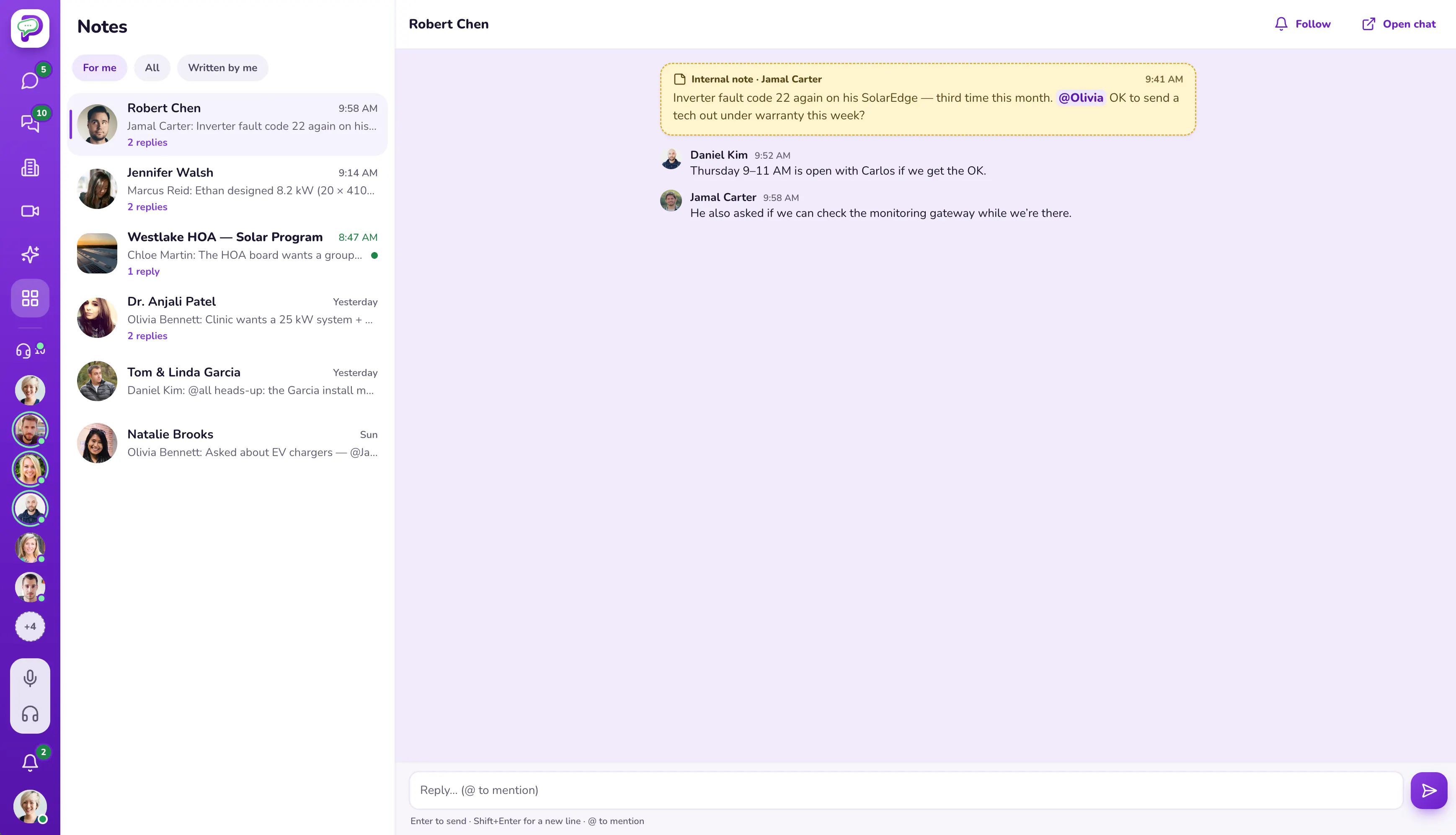Open your own profile avatar at the bottom of the sidebar

click(30, 806)
